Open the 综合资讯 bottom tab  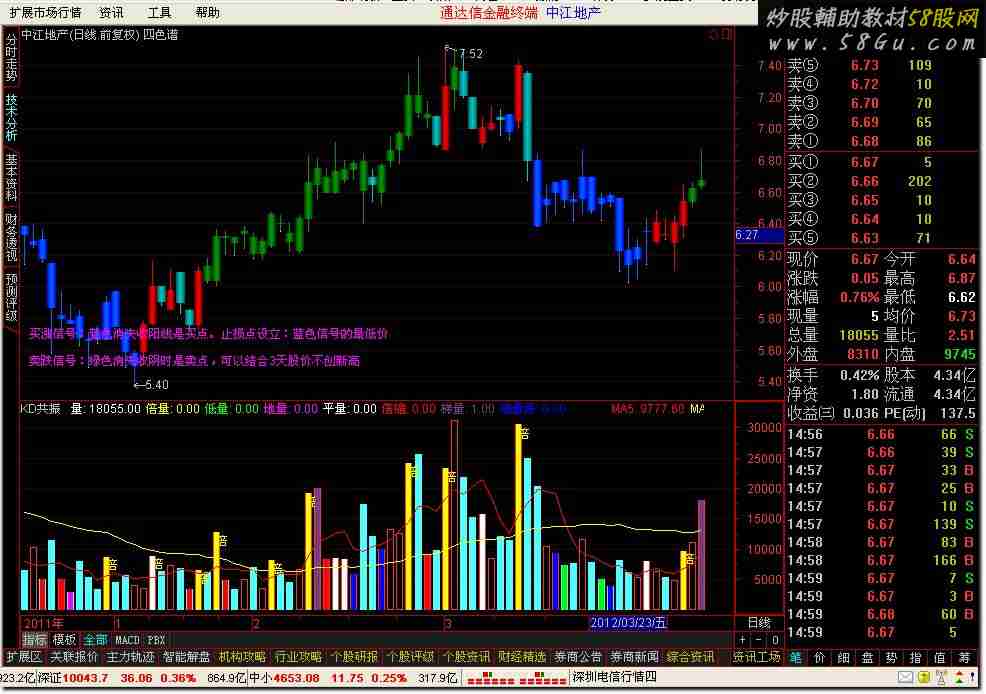click(690, 657)
